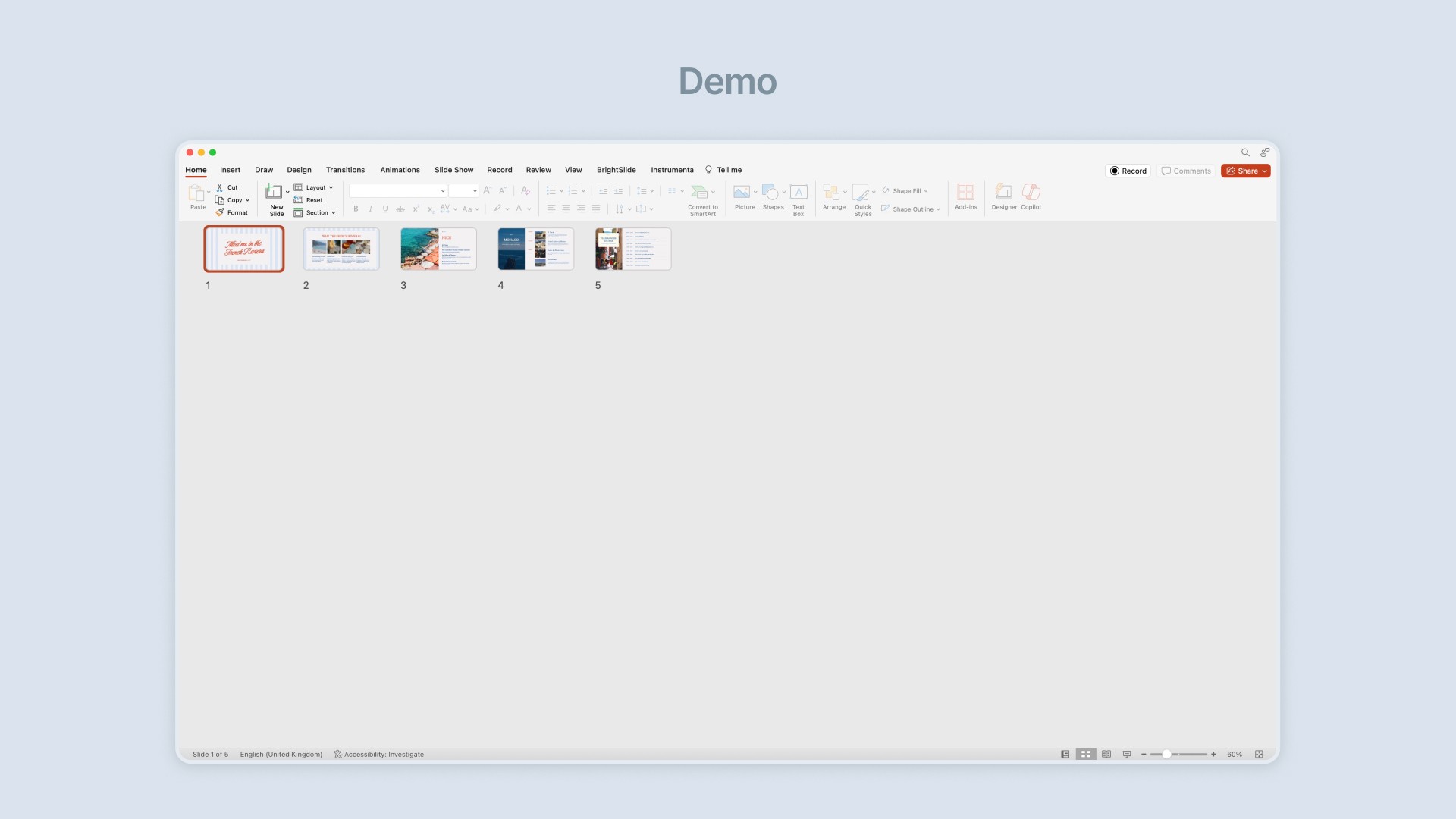Screen dimensions: 1456x819
Task: Click the Convert to SmartArt icon
Action: tap(699, 192)
